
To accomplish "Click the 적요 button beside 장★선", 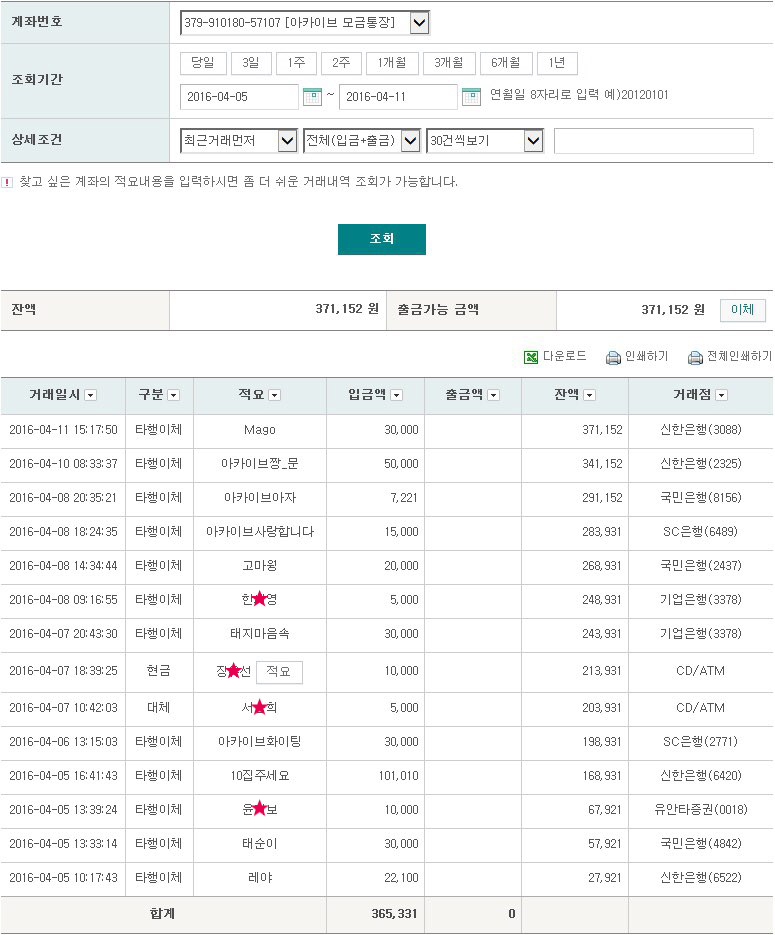I will tap(279, 671).
